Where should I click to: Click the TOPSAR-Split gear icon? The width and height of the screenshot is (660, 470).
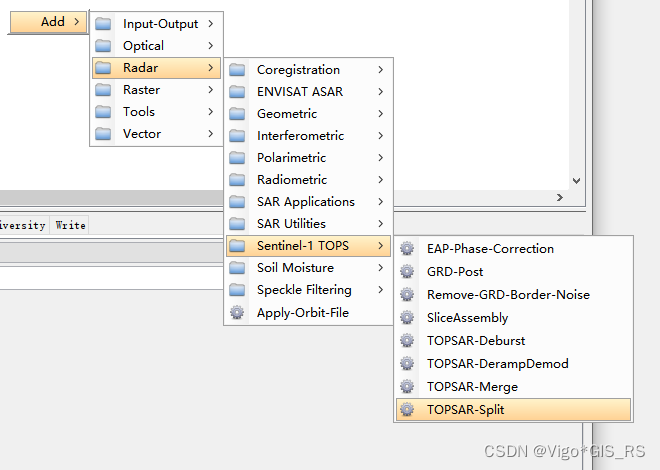407,409
